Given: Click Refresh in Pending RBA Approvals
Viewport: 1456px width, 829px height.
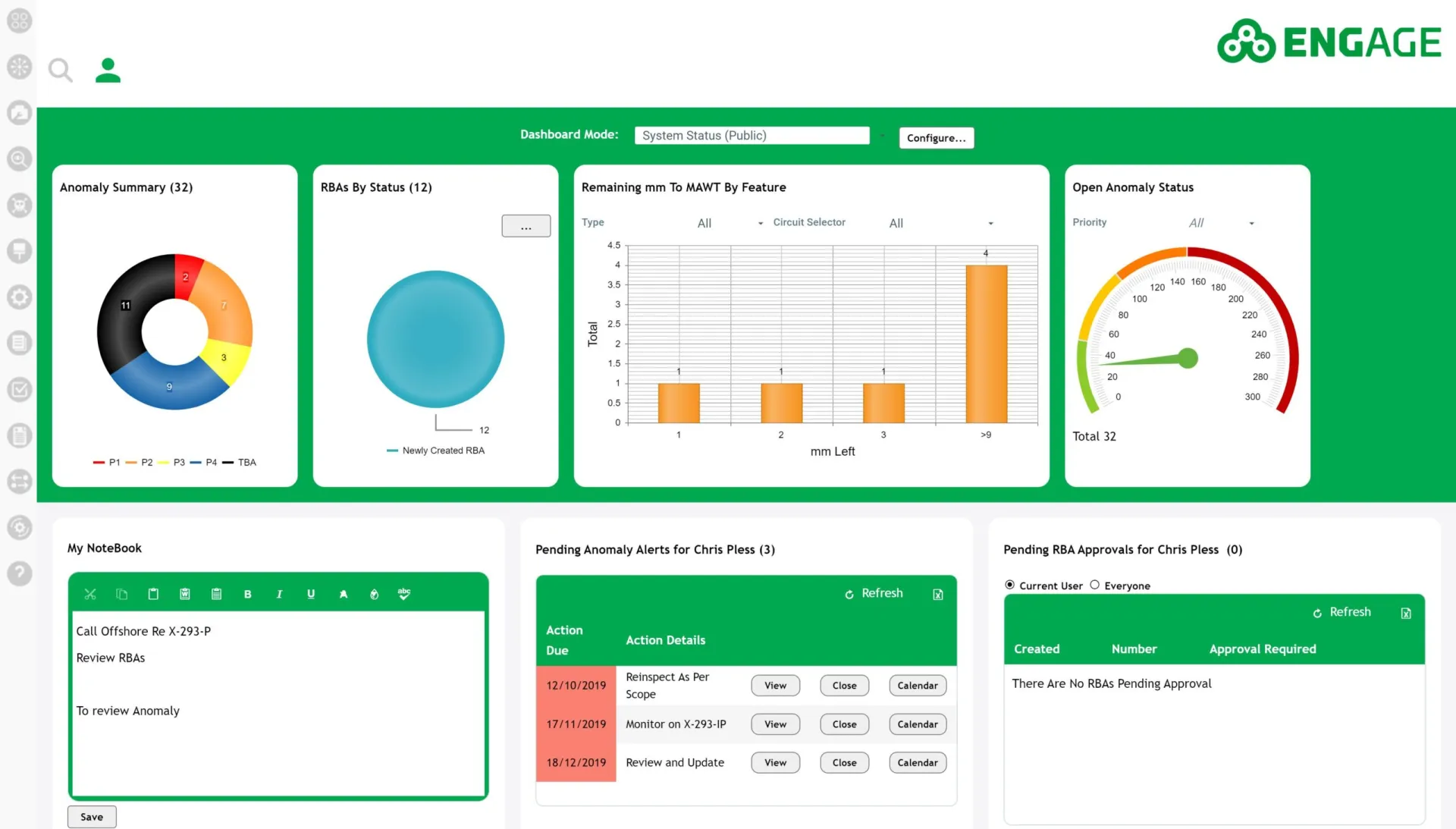Looking at the screenshot, I should tap(1342, 612).
